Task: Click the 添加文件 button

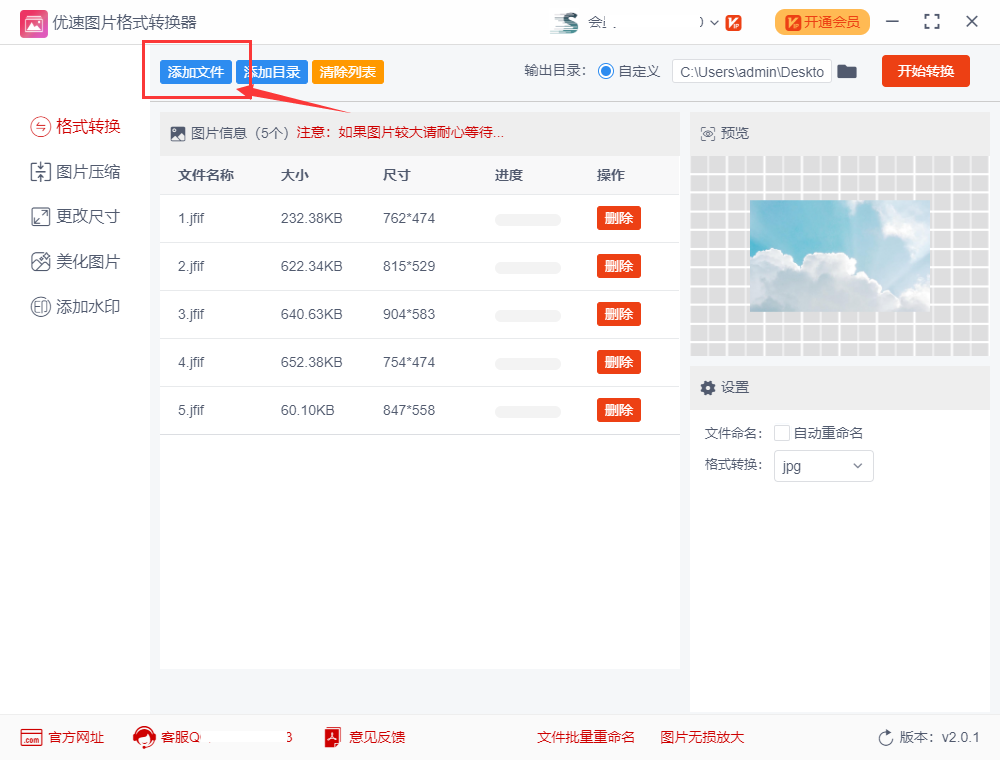Action: coord(196,72)
